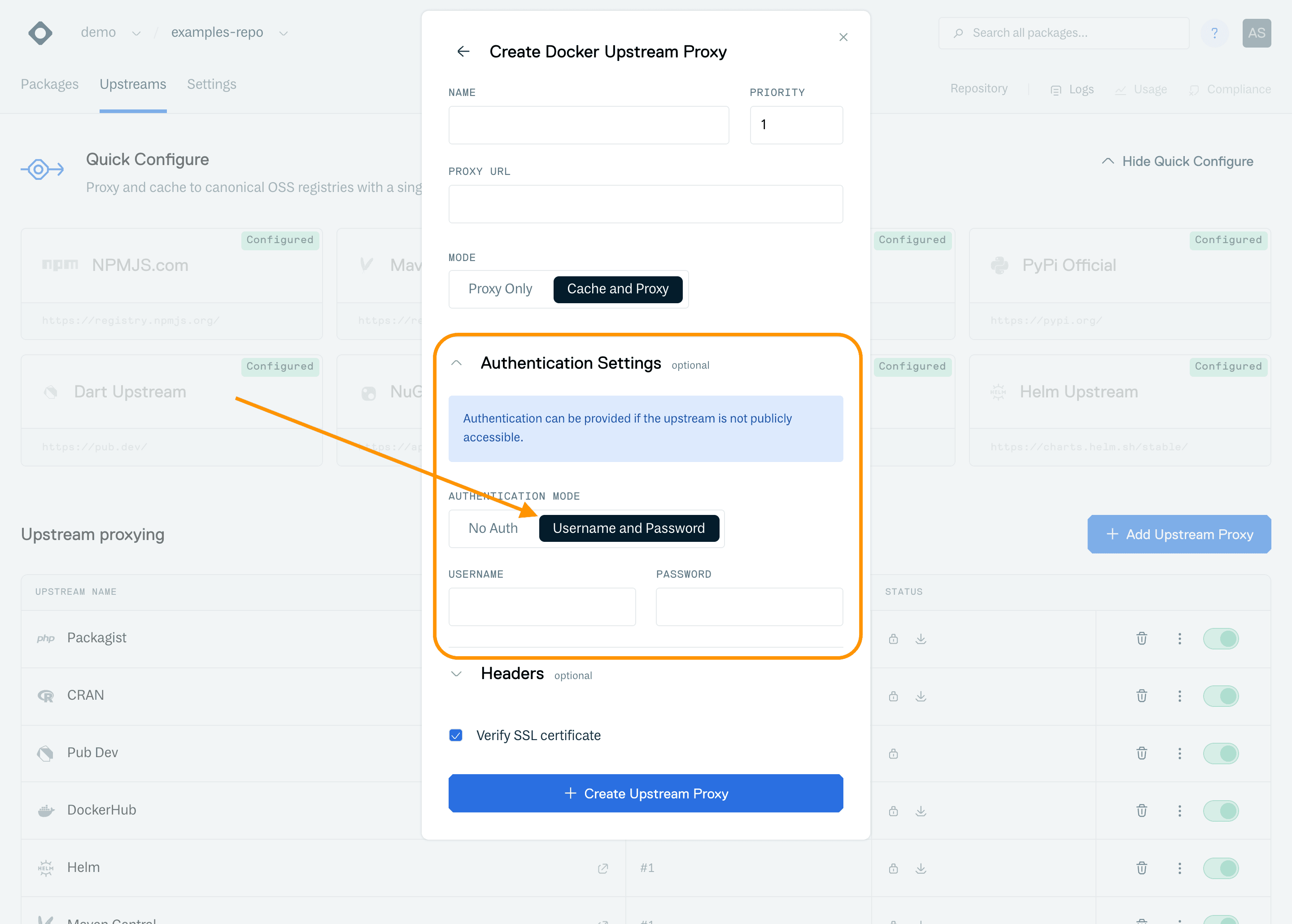
Task: Open the CRAN row three-dot menu
Action: point(1179,696)
